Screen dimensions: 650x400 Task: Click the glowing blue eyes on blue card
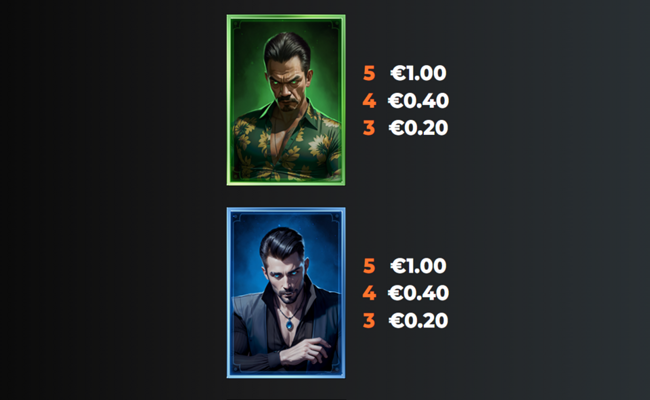point(286,274)
